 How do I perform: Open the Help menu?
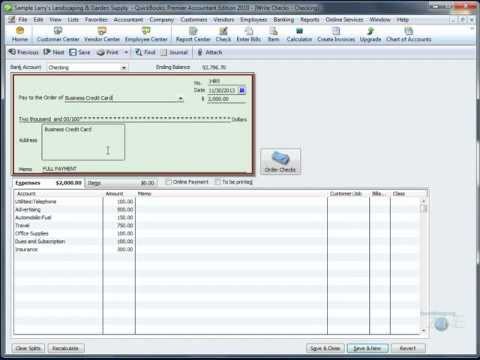point(403,20)
